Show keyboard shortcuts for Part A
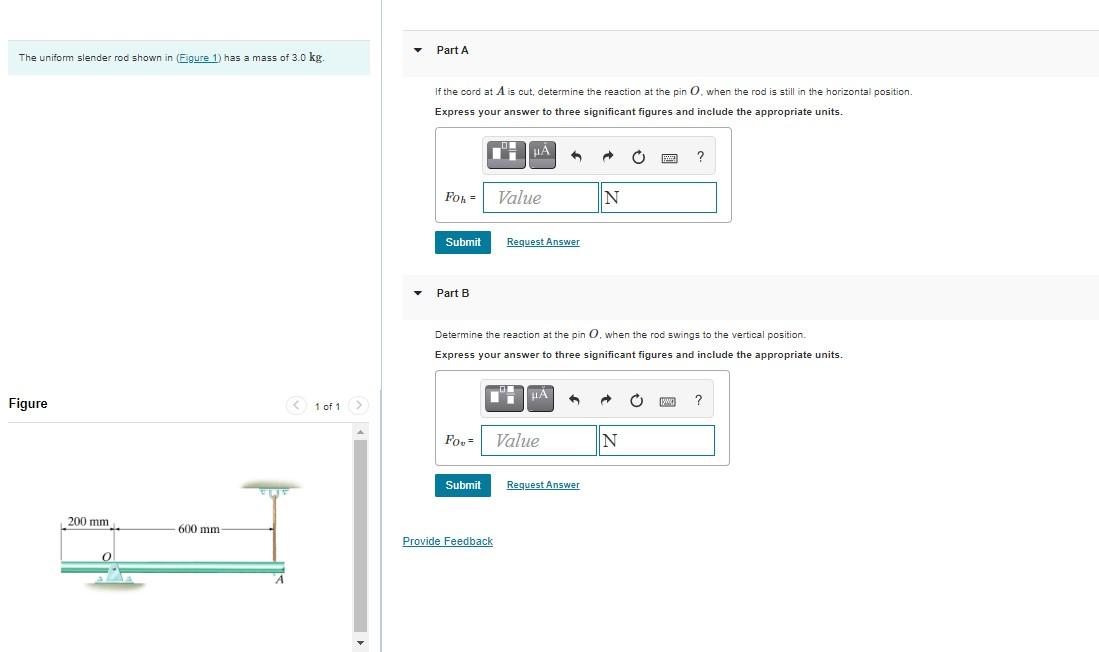Image resolution: width=1099 pixels, height=652 pixels. point(669,158)
